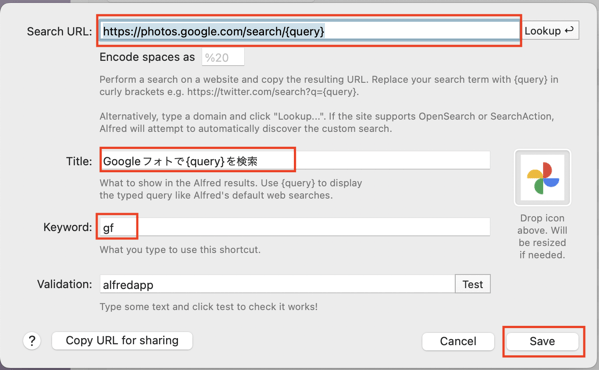
Task: Click the "Encode spaces as" label
Action: [147, 57]
